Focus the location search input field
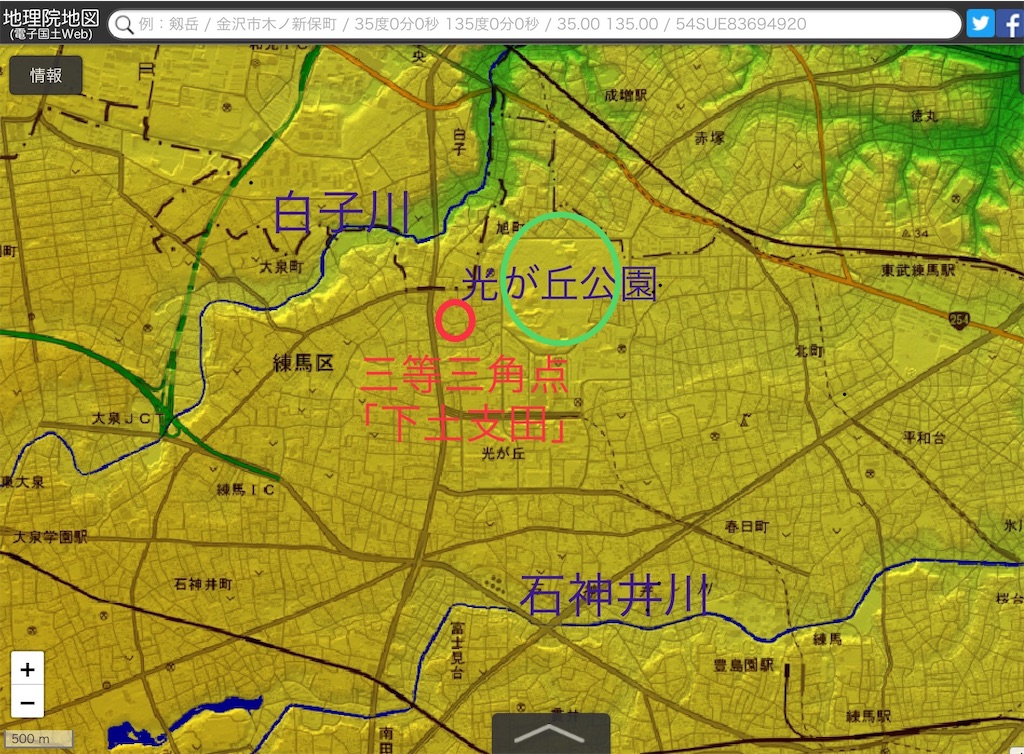 (534, 25)
